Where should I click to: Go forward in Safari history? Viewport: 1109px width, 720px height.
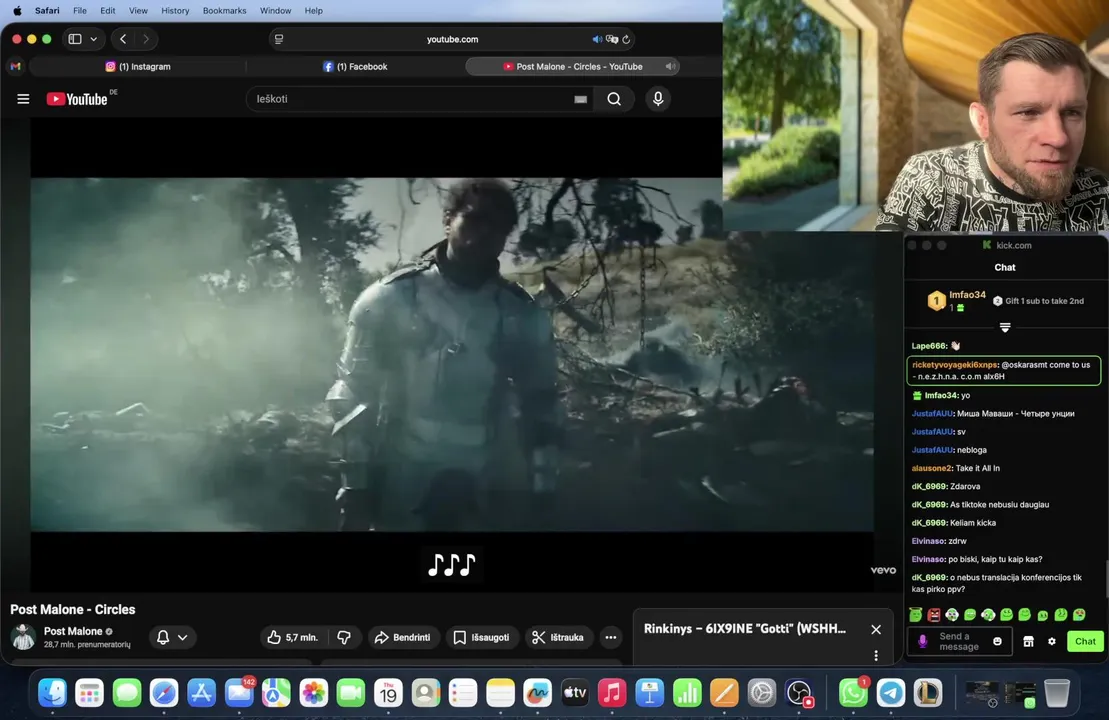(146, 40)
